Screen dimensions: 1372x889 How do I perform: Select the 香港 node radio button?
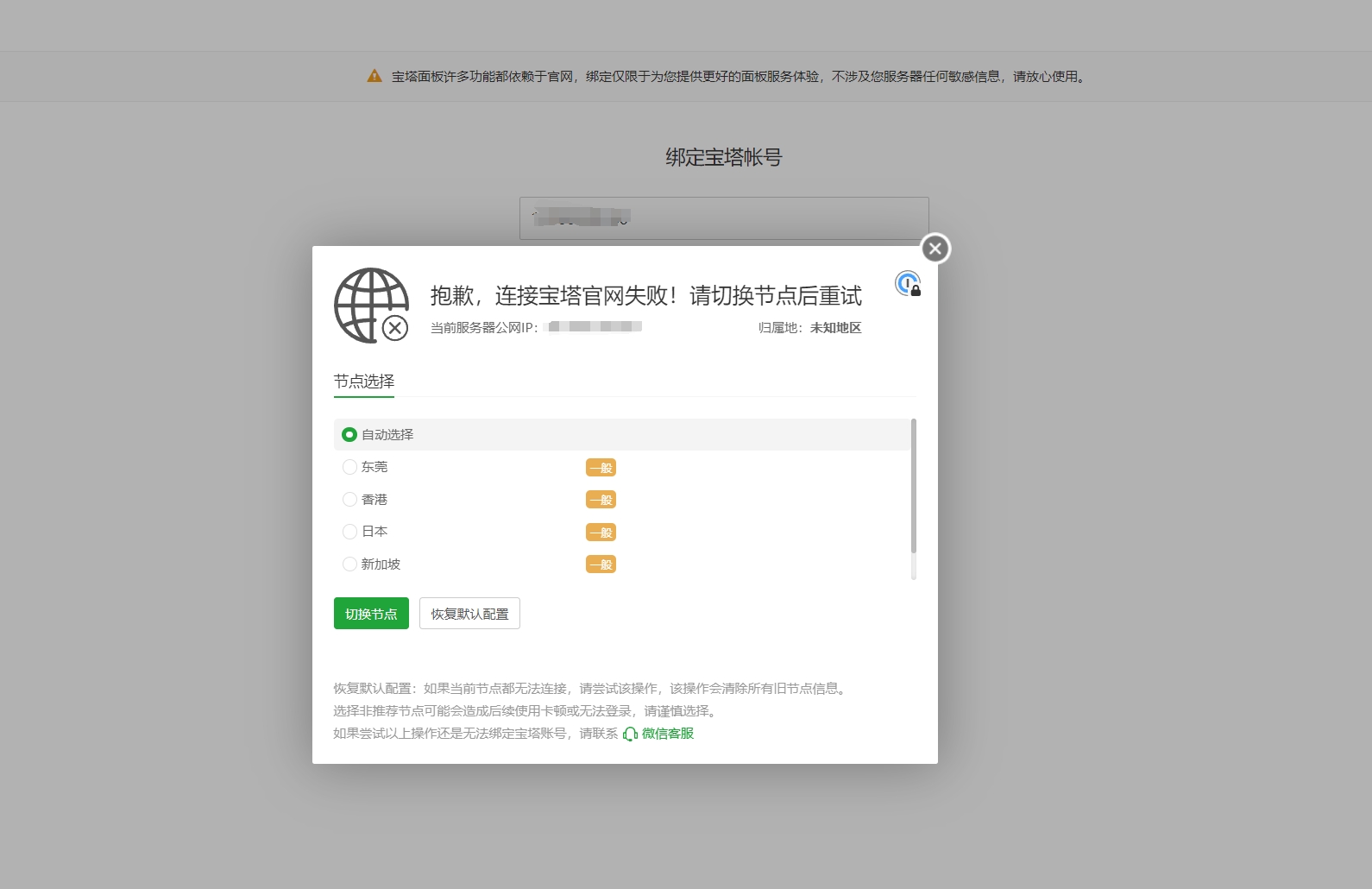(x=349, y=499)
